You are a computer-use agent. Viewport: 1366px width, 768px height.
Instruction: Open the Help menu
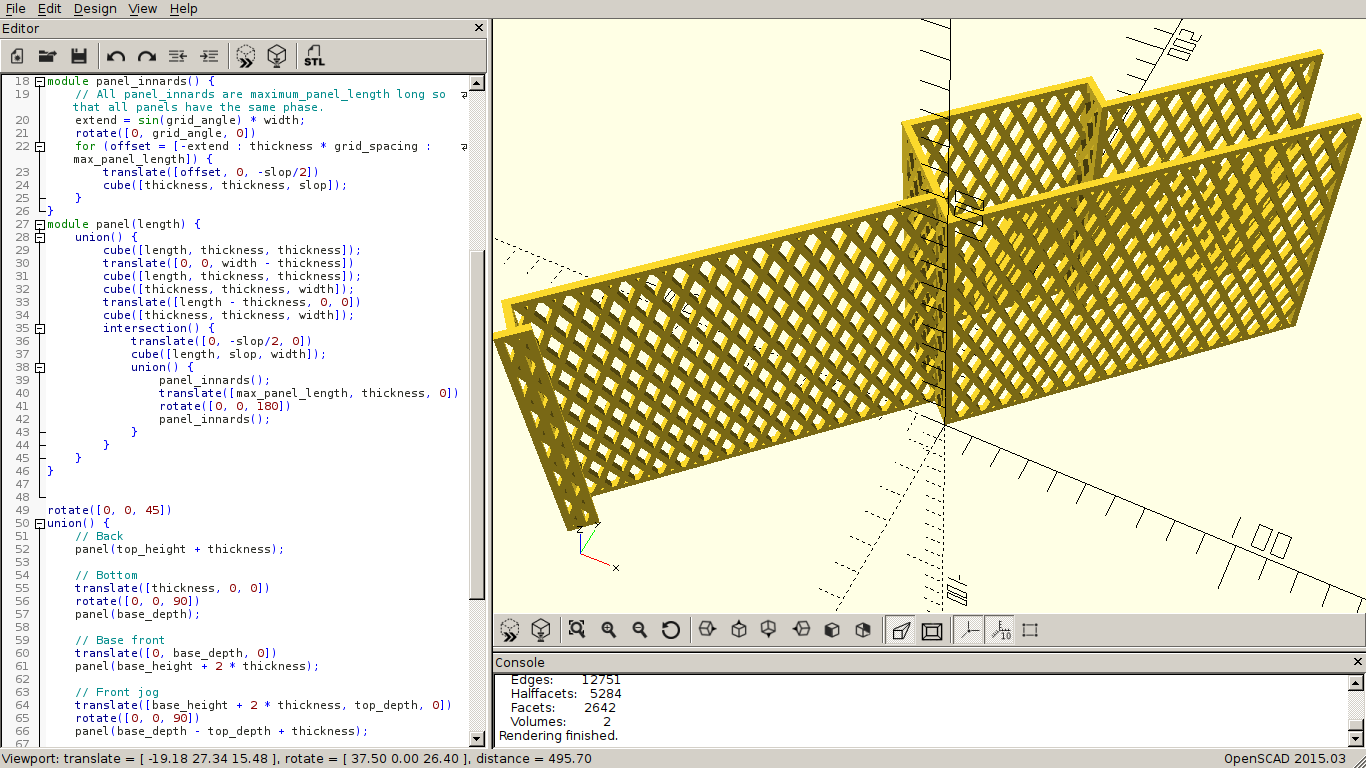tap(183, 8)
